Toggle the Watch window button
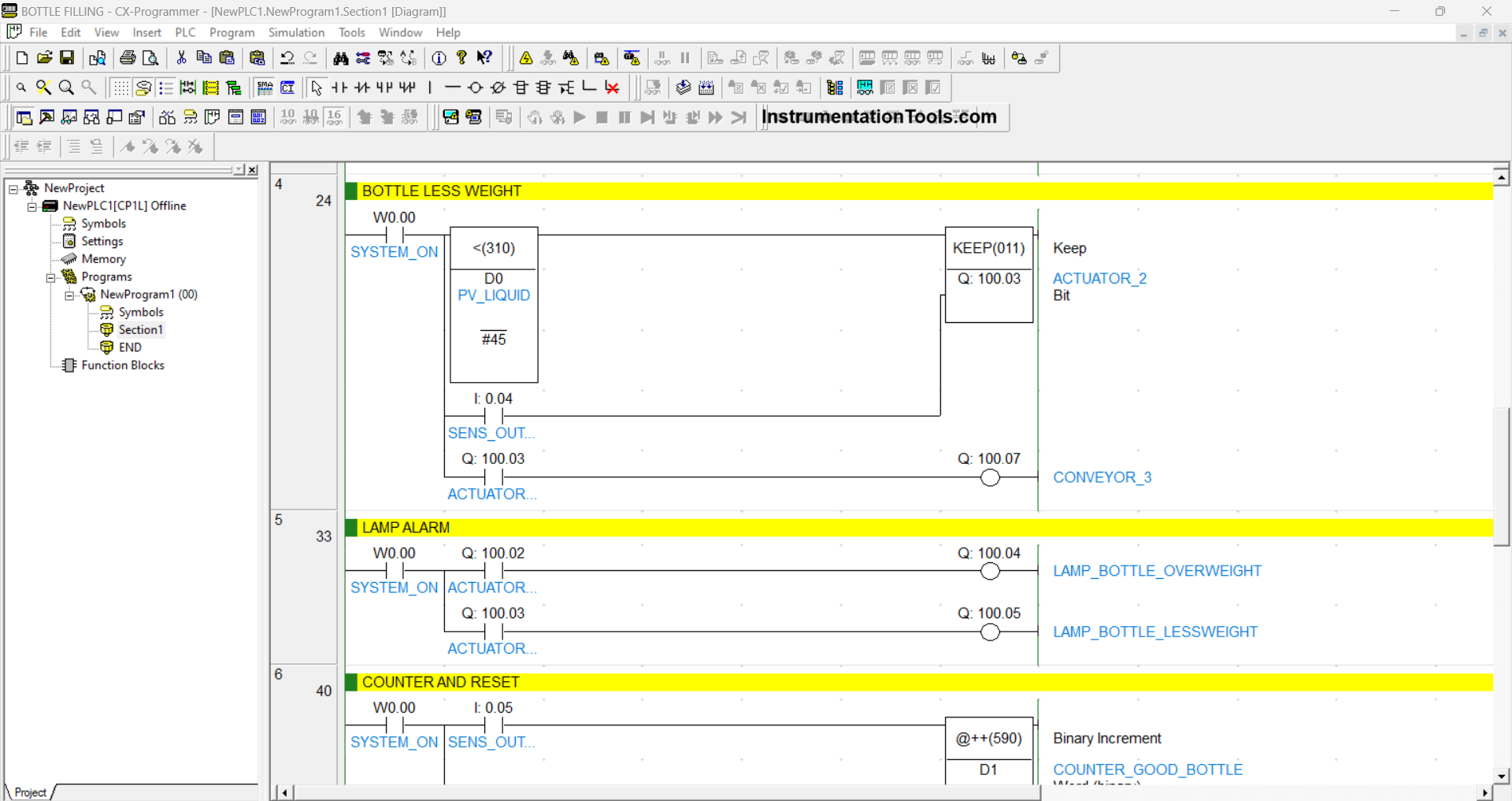 coord(69,117)
